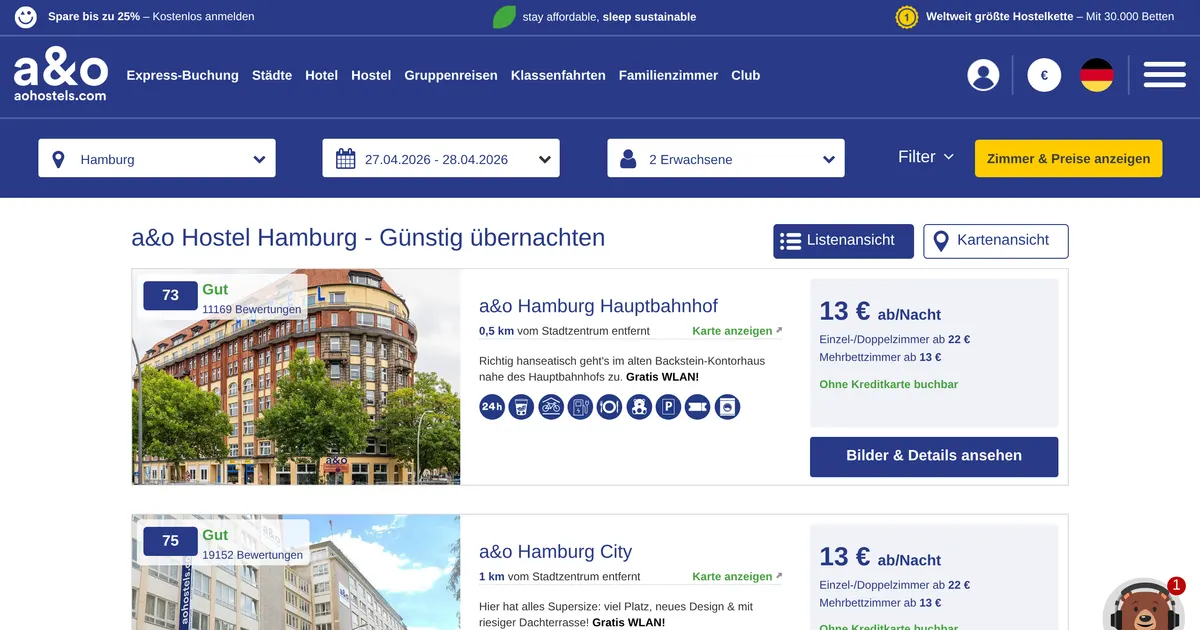Click the German flag language icon
This screenshot has height=630, width=1200.
1097,75
